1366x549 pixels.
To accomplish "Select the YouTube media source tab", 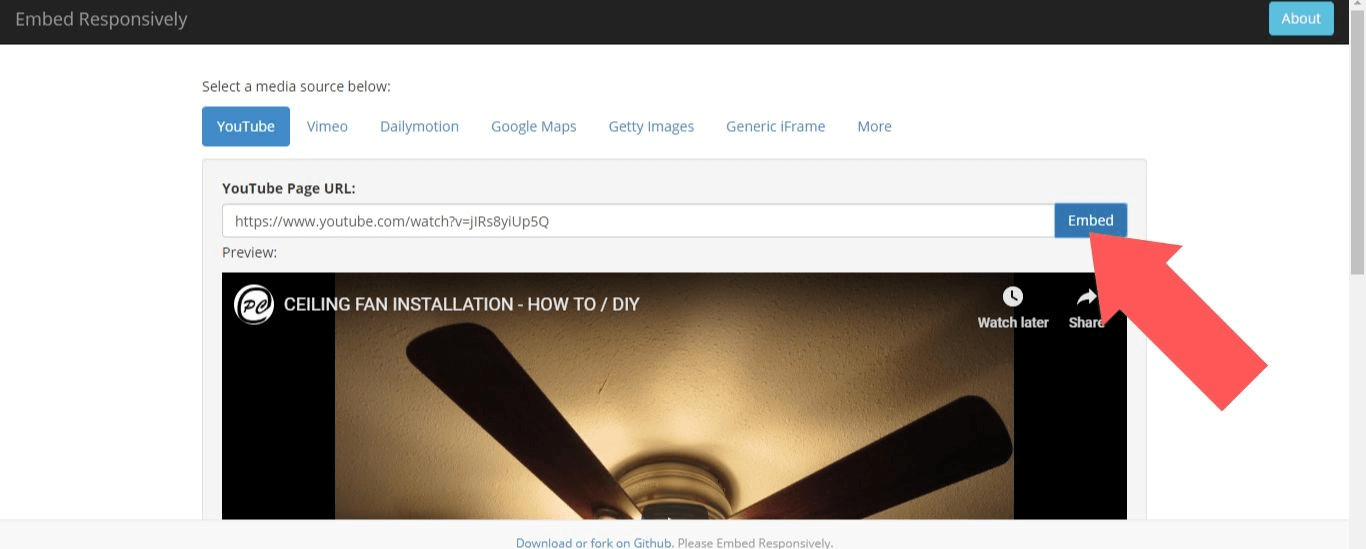I will (x=246, y=126).
